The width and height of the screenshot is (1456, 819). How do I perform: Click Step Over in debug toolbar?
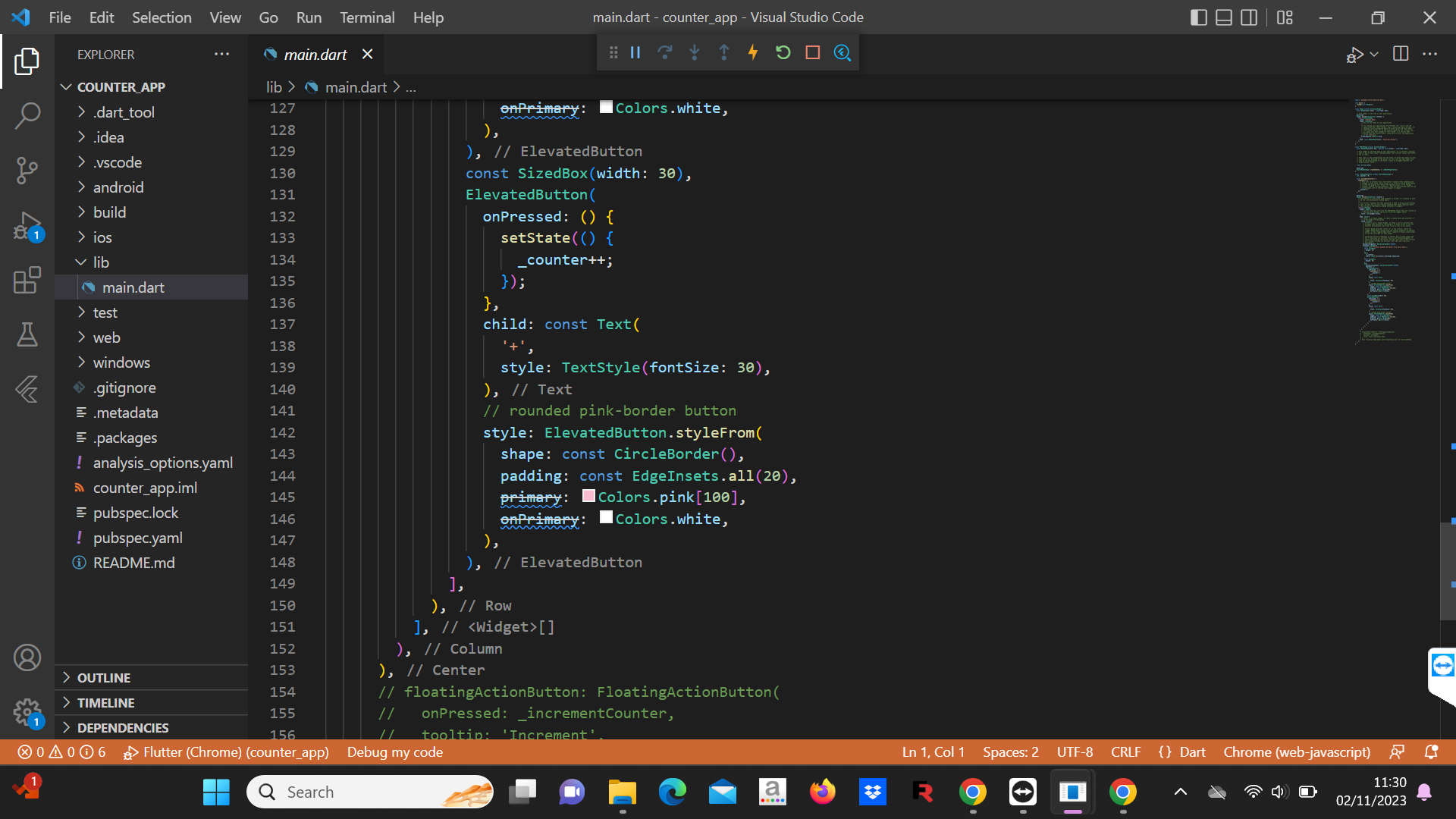(665, 52)
